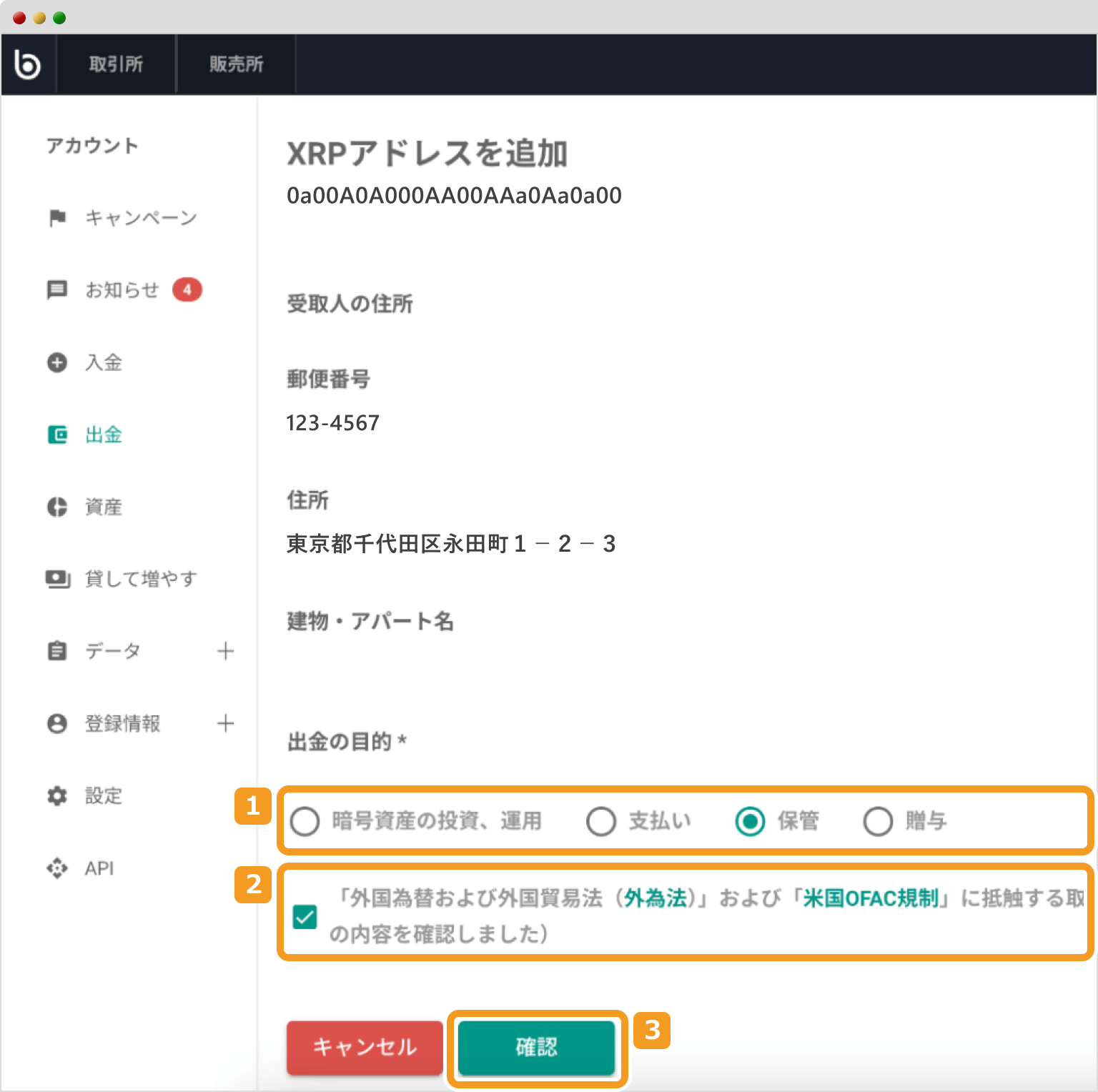
Task: Switch to the 販売所 tab
Action: click(236, 64)
